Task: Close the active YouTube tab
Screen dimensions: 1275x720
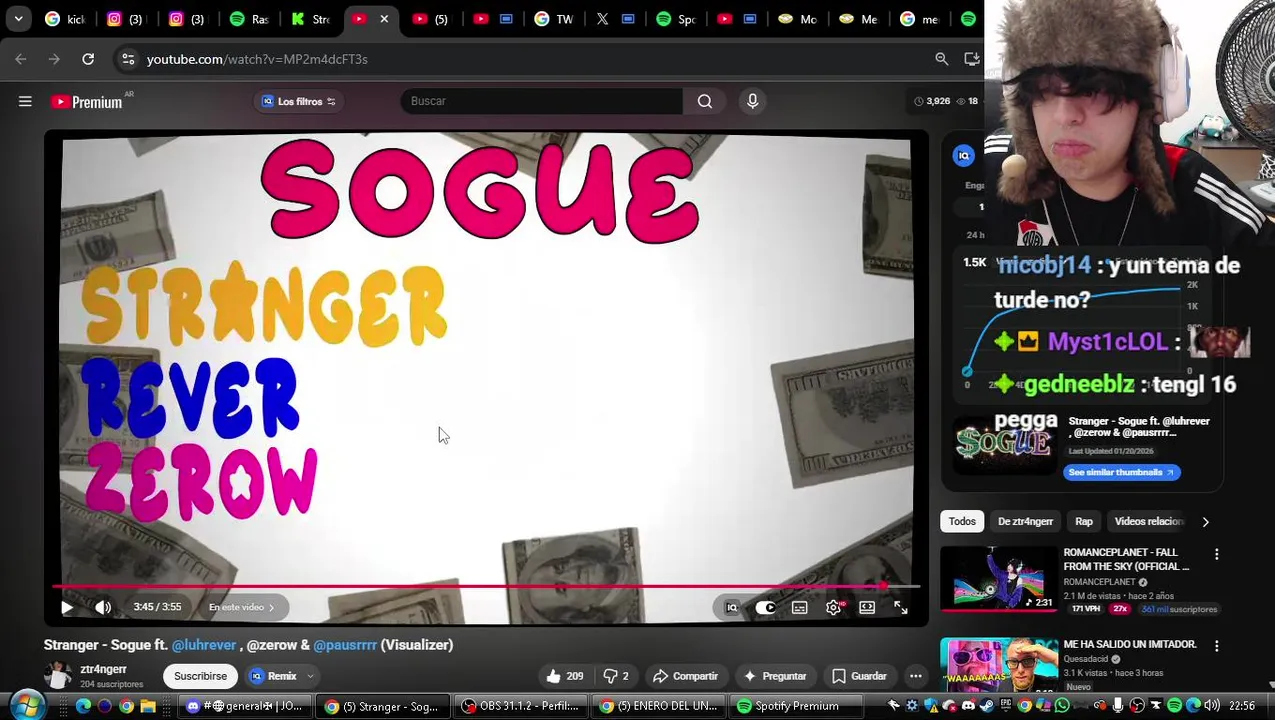Action: click(x=384, y=19)
